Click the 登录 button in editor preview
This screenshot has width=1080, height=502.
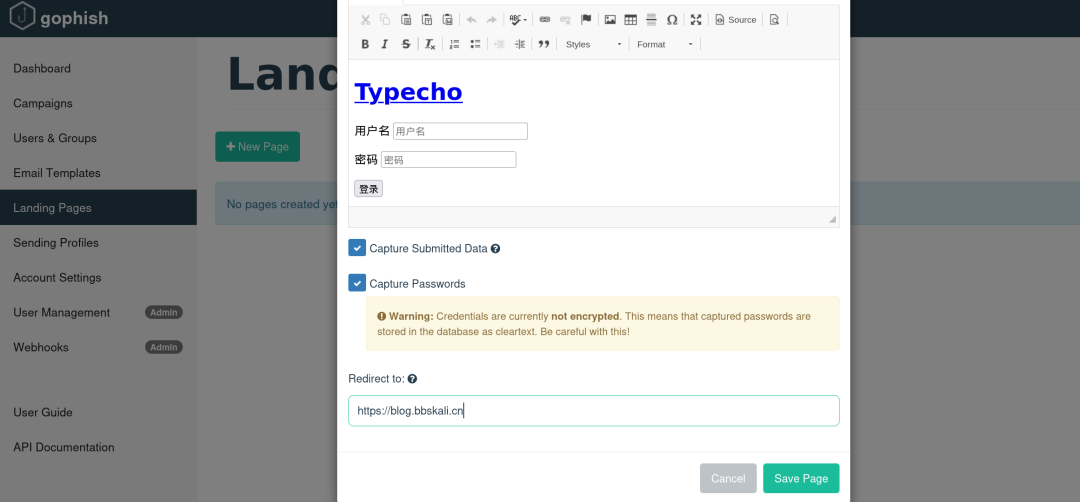[368, 189]
